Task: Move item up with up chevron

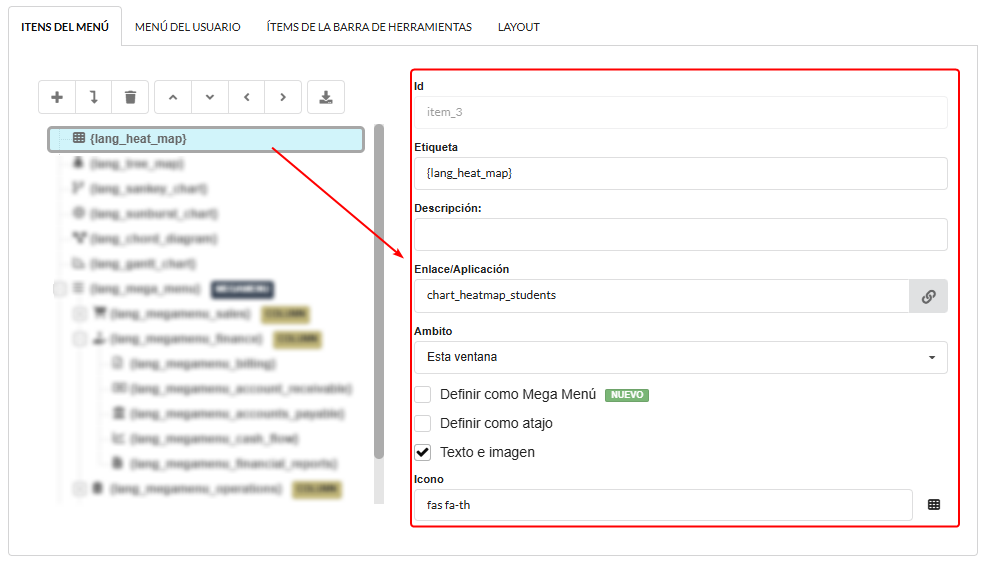Action: (173, 97)
